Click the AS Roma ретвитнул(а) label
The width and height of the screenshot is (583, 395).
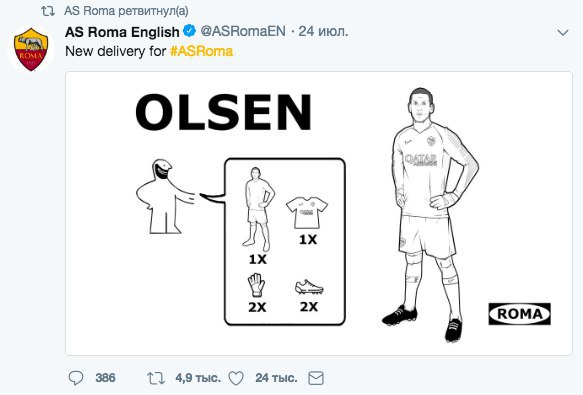[x=126, y=11]
